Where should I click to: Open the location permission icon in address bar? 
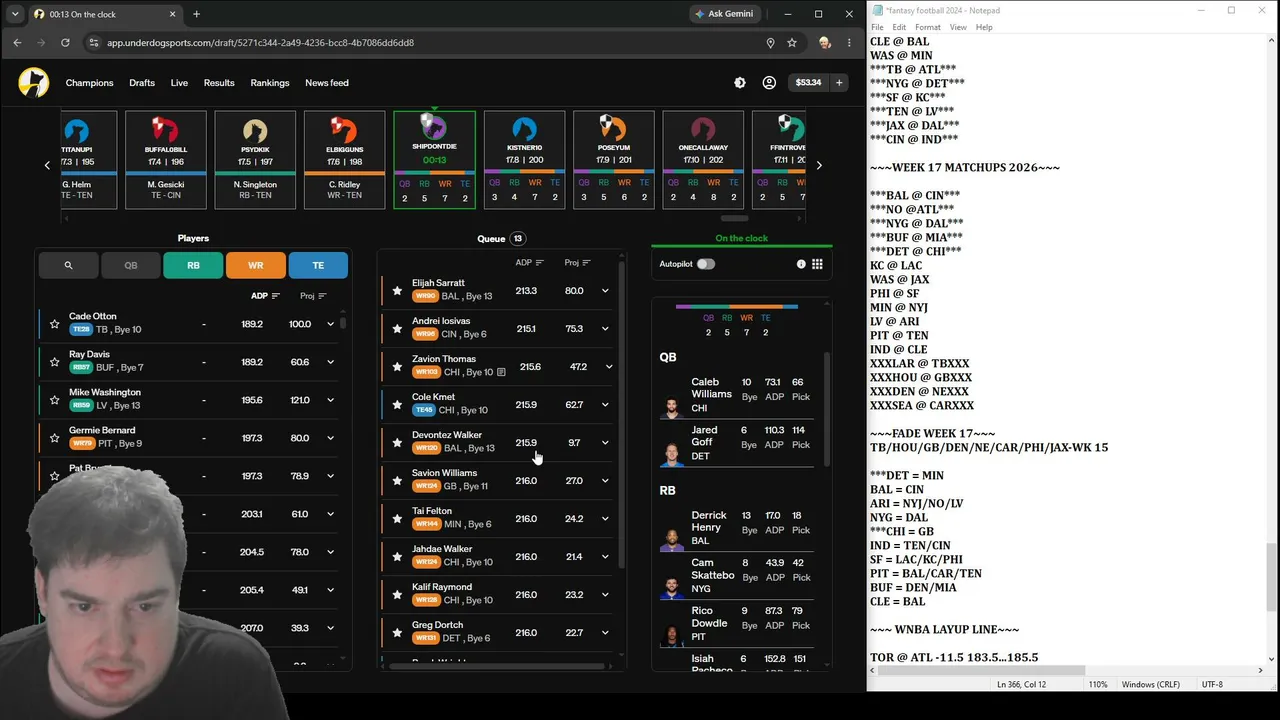(770, 43)
